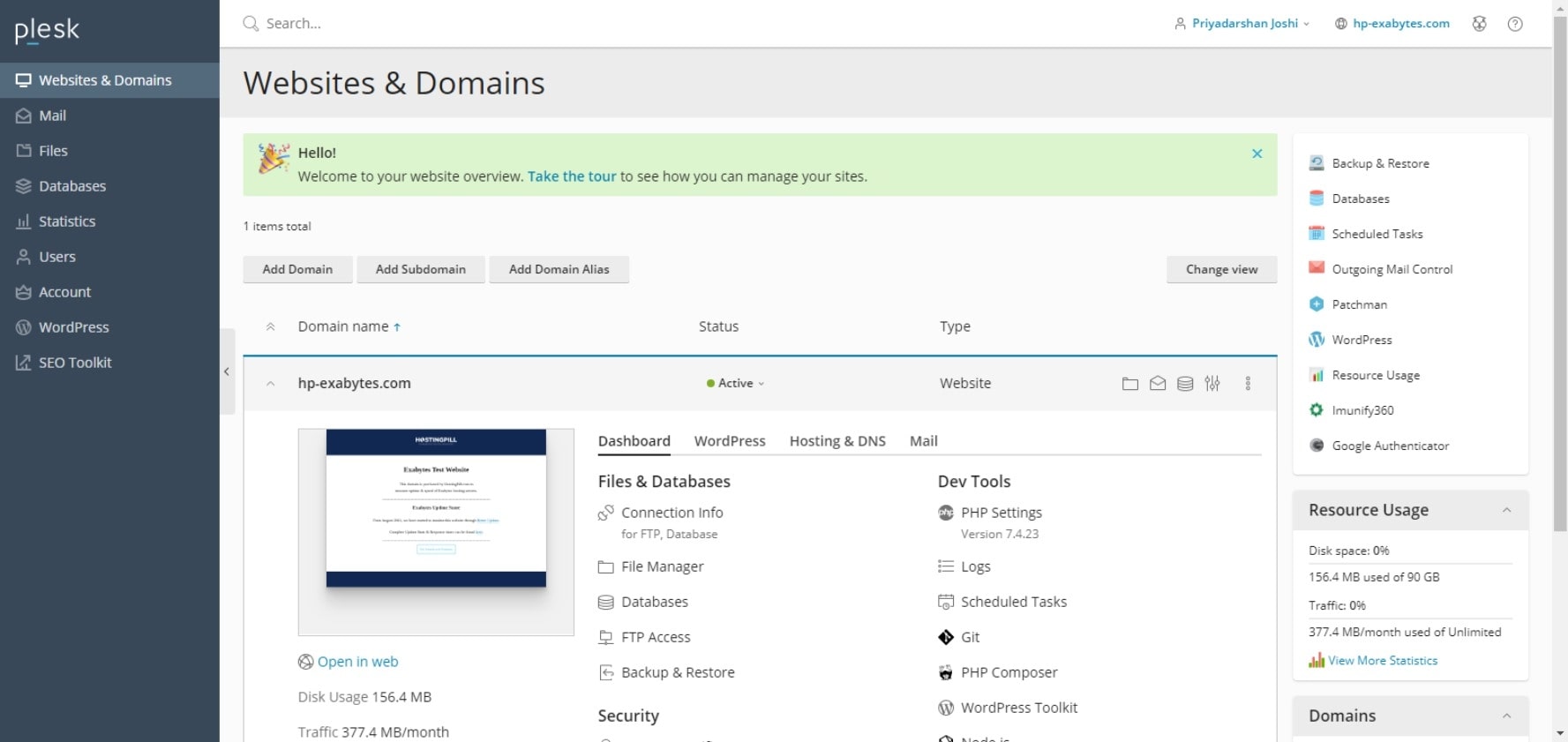Image resolution: width=1568 pixels, height=742 pixels.
Task: Open WordPress in the left sidebar
Action: (109, 327)
